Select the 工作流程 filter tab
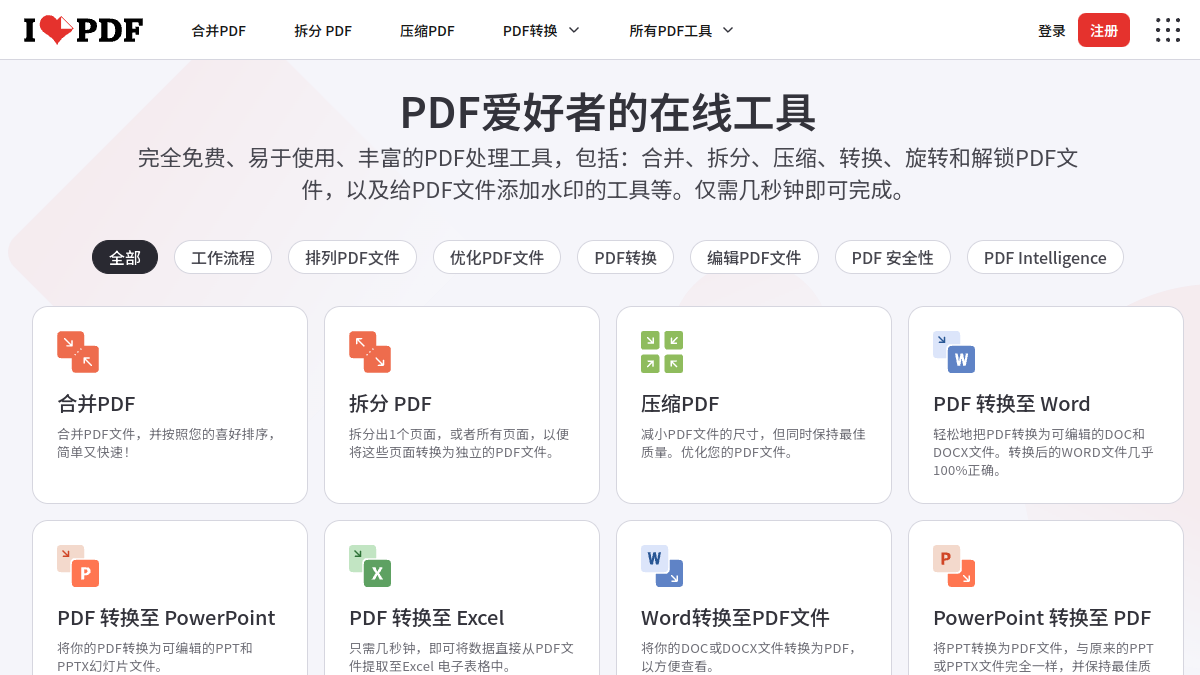The width and height of the screenshot is (1200, 675). (x=223, y=257)
